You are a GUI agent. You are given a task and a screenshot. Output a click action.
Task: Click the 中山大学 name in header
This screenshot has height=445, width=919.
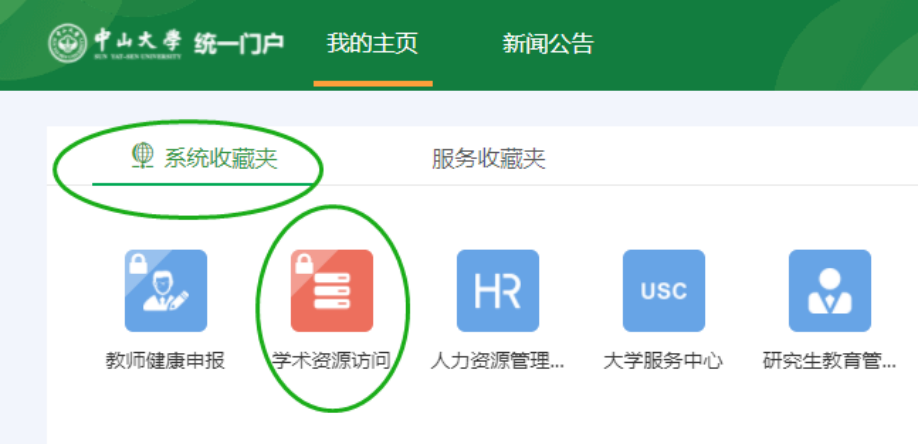pyautogui.click(x=137, y=41)
